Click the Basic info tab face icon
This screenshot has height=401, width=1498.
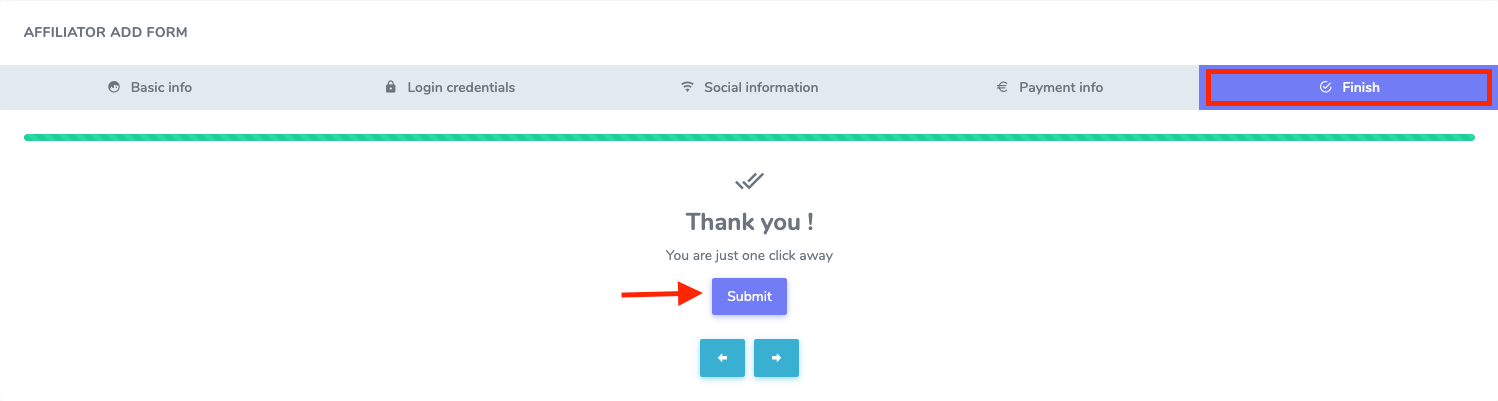(114, 88)
